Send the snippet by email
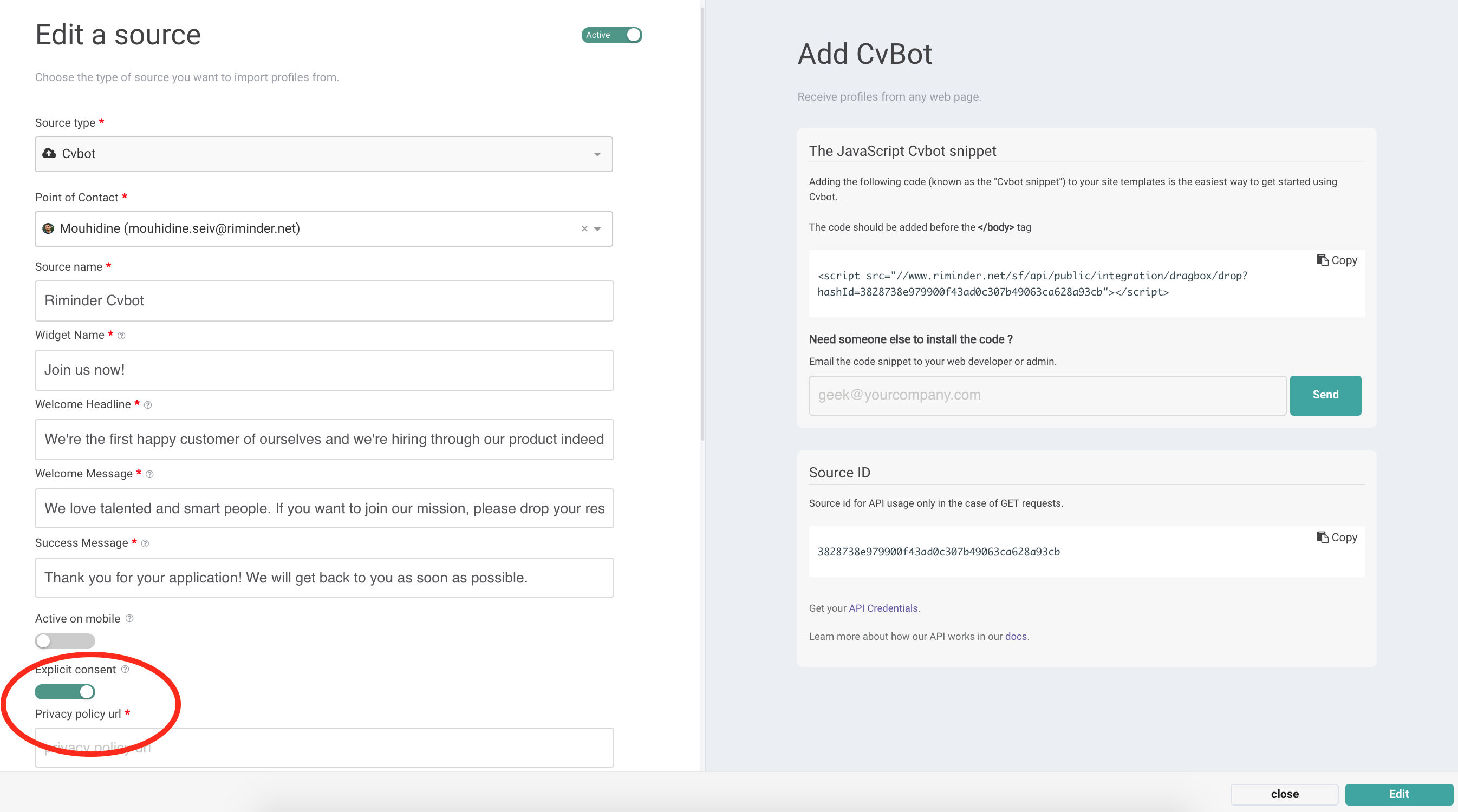1458x812 pixels. pos(1325,396)
